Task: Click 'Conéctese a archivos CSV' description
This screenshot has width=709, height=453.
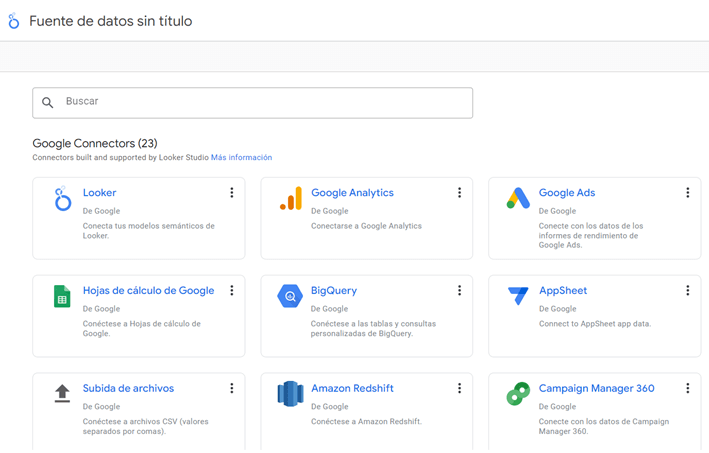Action: (x=146, y=426)
